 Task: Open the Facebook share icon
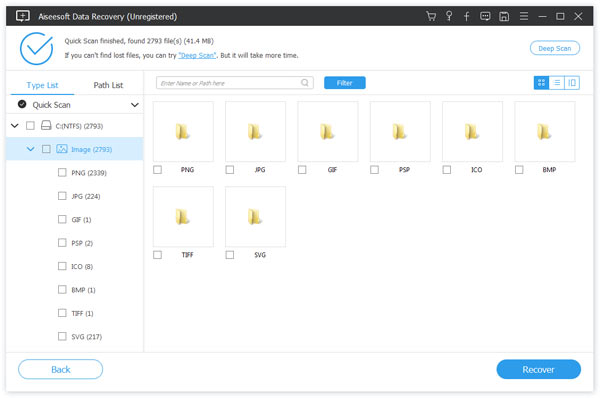click(466, 16)
